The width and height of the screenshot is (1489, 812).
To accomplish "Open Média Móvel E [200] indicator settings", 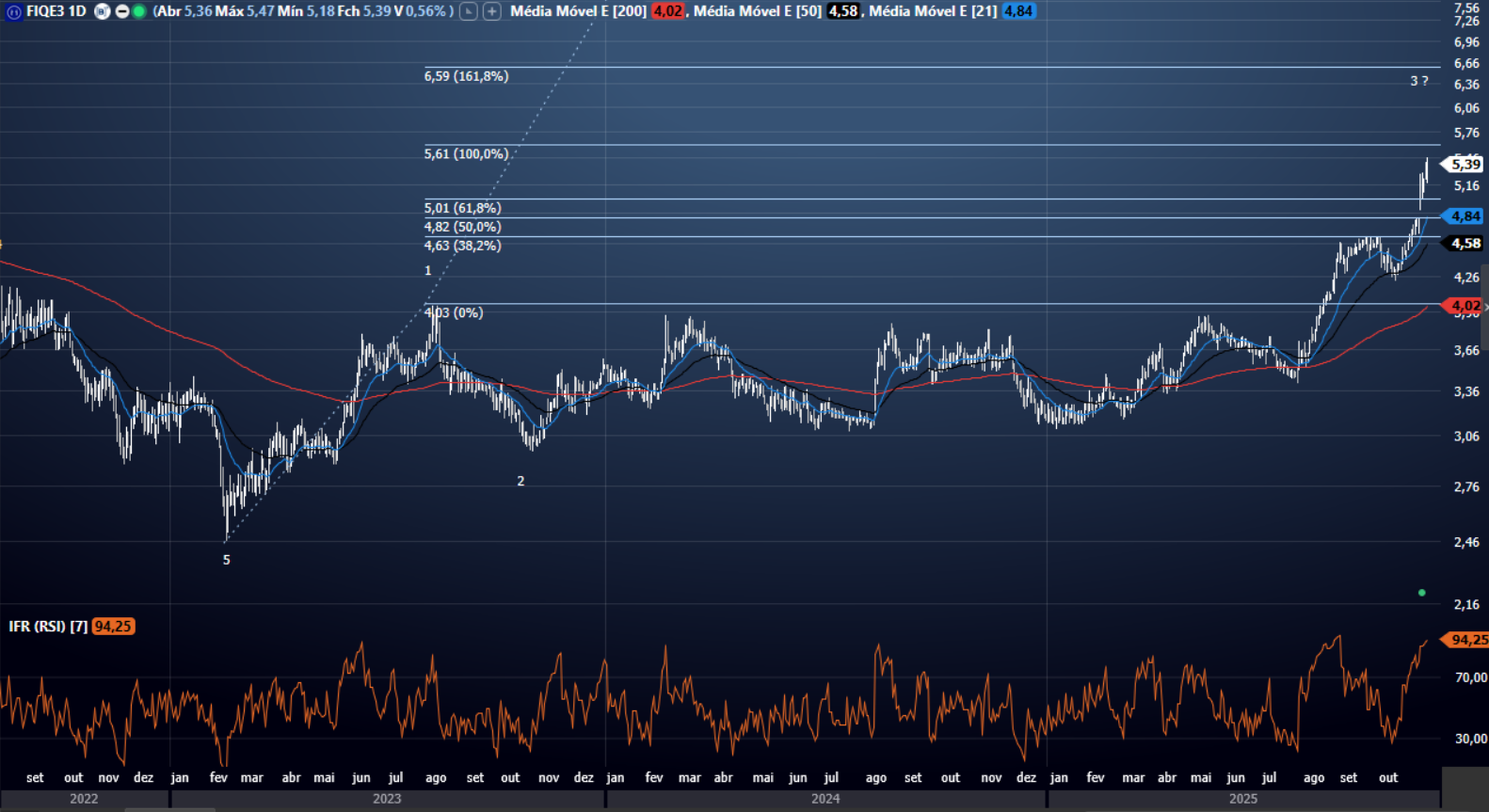I will point(578,11).
